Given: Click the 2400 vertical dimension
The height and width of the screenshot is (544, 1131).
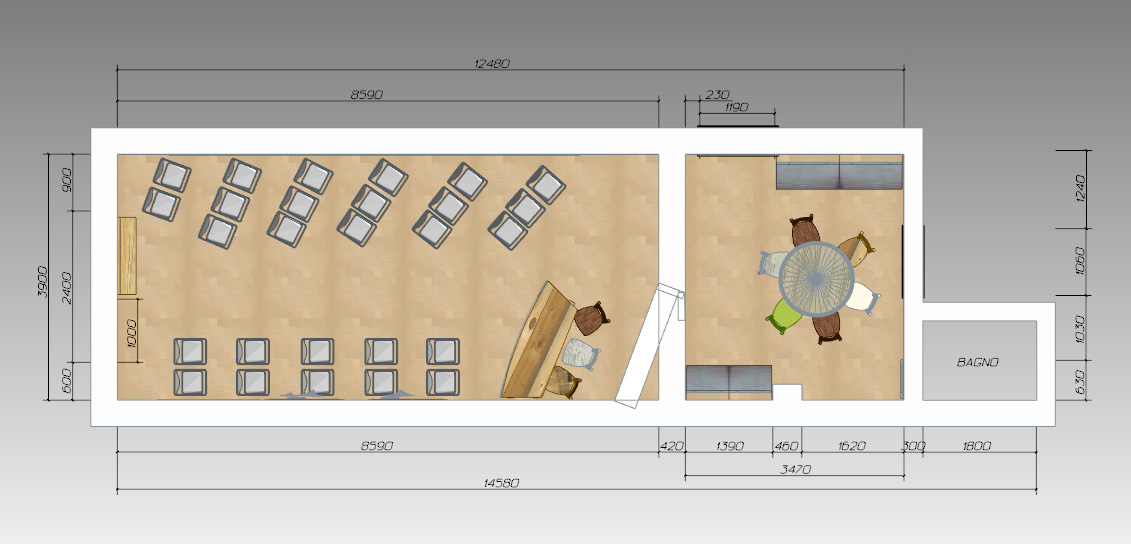Looking at the screenshot, I should (66, 287).
